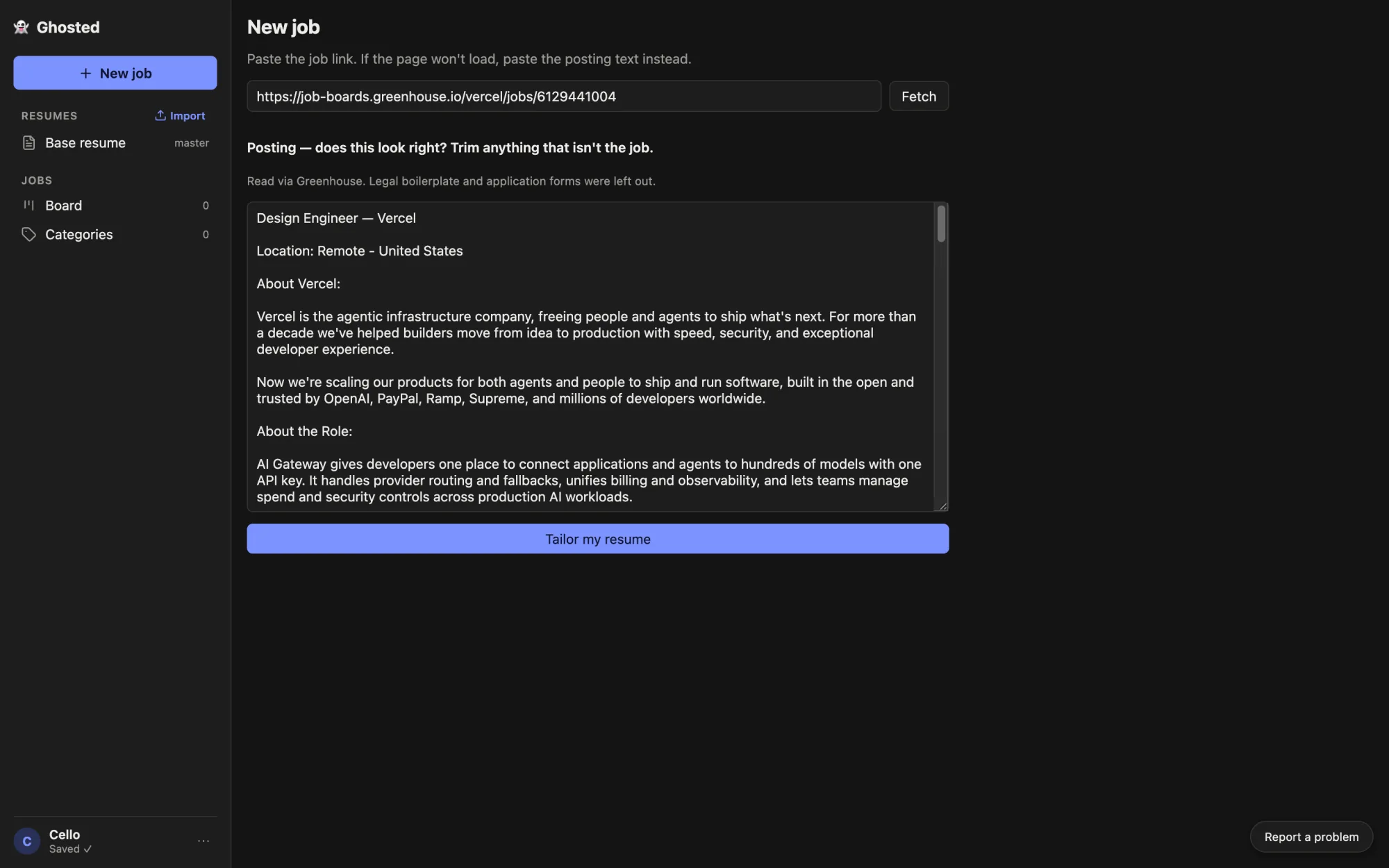Click the Cello avatar circle
The image size is (1389, 868).
click(27, 841)
